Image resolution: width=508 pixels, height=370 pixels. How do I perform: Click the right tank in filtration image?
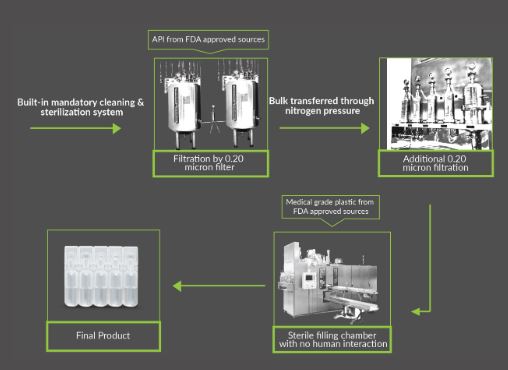(241, 108)
